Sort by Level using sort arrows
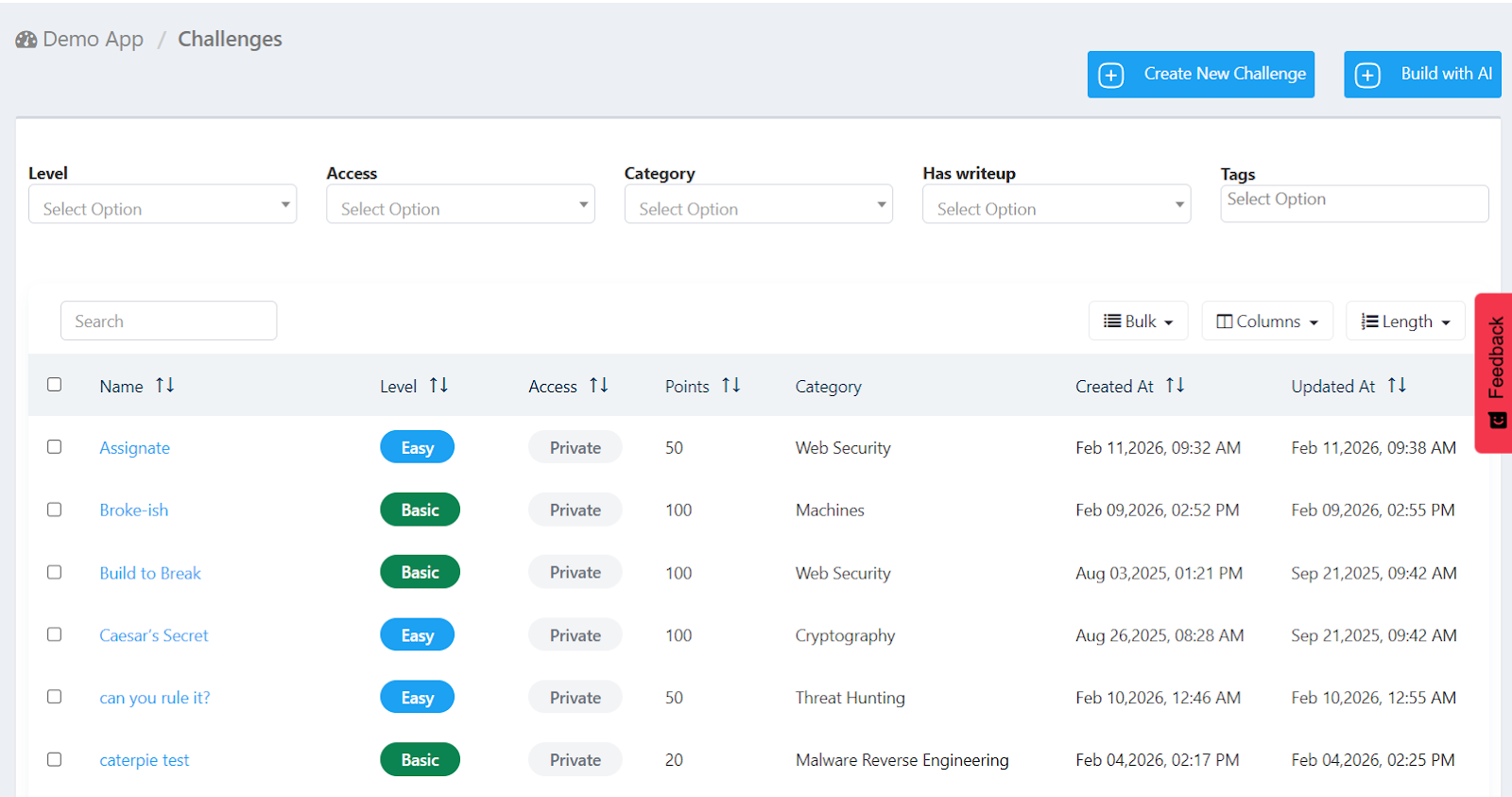The width and height of the screenshot is (1512, 797). pos(438,386)
